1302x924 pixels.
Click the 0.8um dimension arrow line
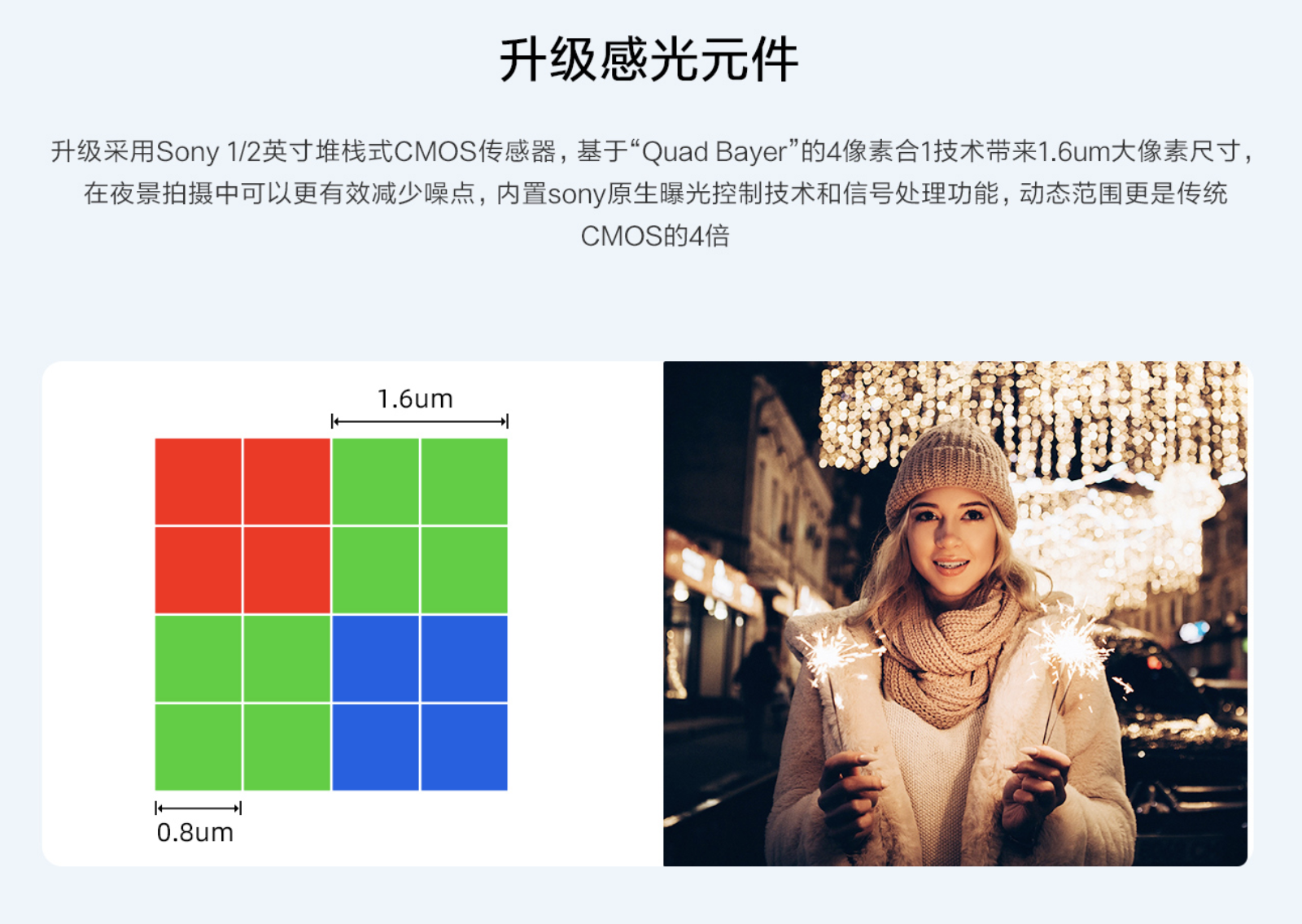(199, 808)
